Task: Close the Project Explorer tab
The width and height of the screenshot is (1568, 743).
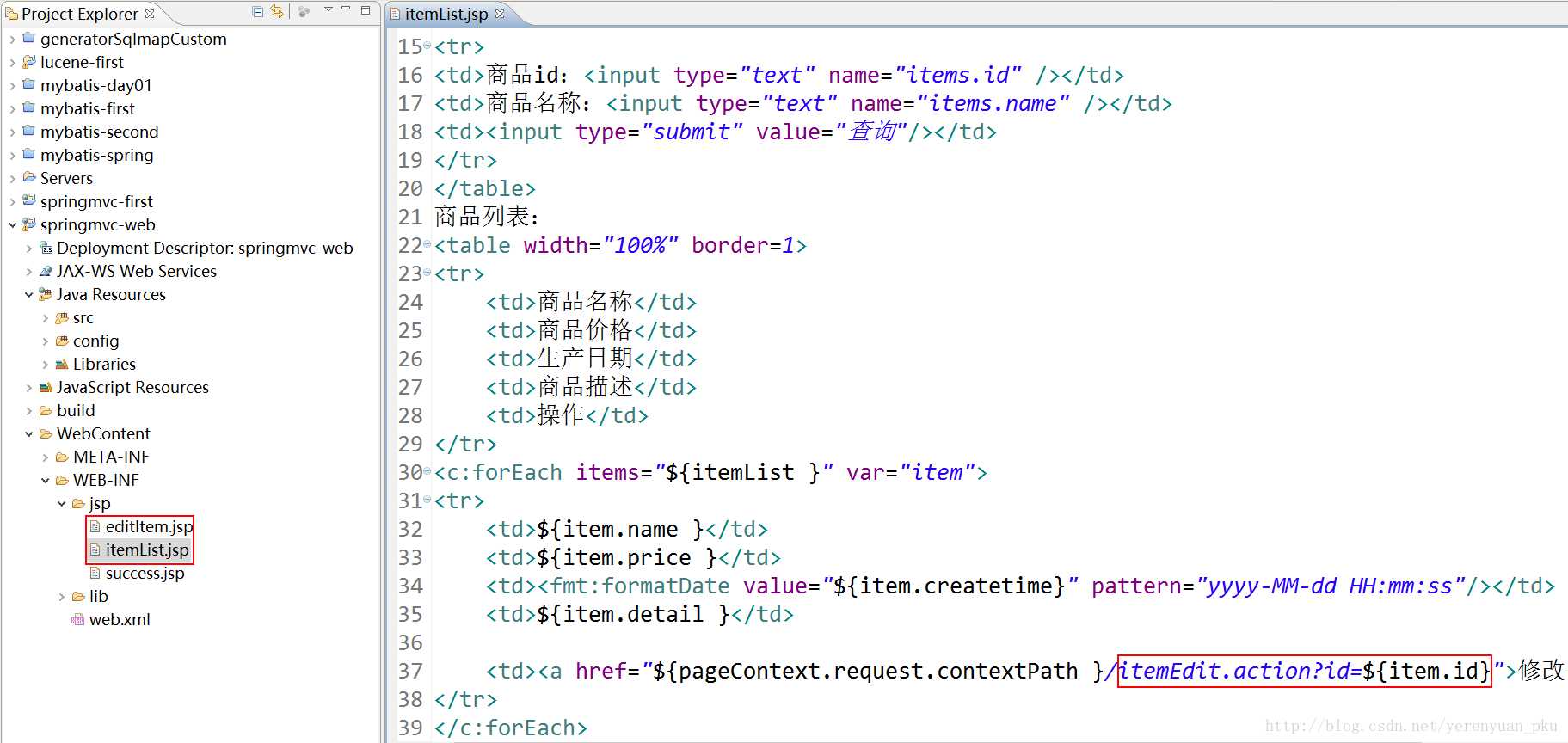Action: click(x=150, y=13)
